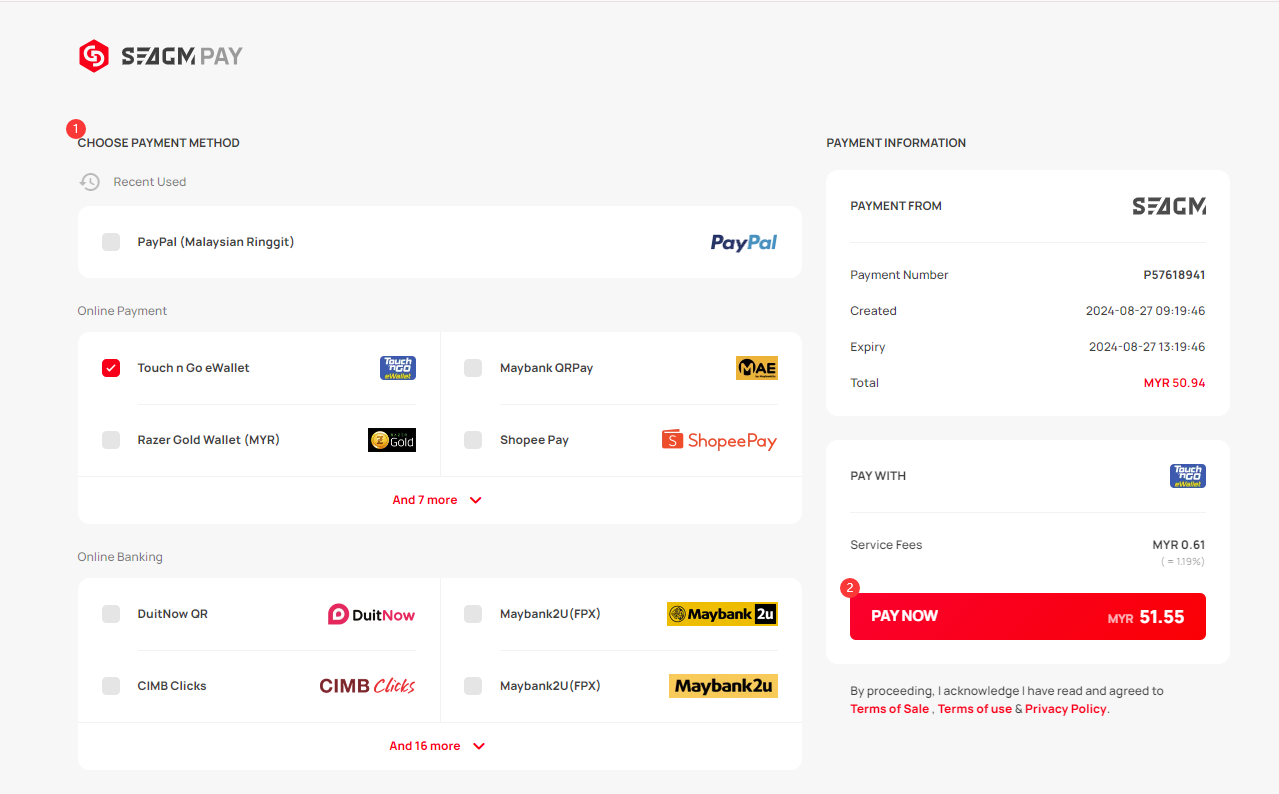Viewport: 1279px width, 794px height.
Task: Click the CIMB Clicks logo
Action: pos(367,686)
